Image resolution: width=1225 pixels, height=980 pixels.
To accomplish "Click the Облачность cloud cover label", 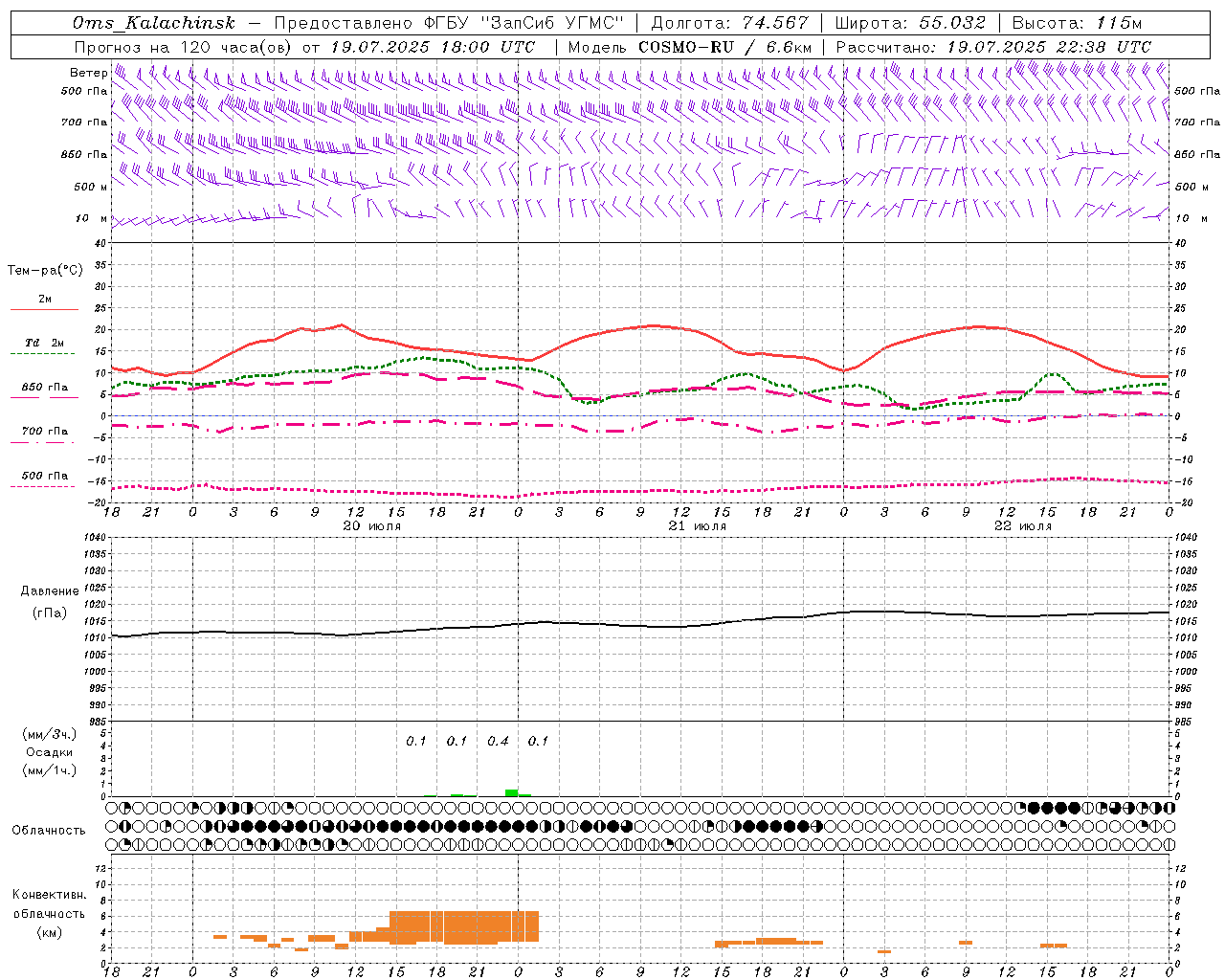I will click(49, 831).
